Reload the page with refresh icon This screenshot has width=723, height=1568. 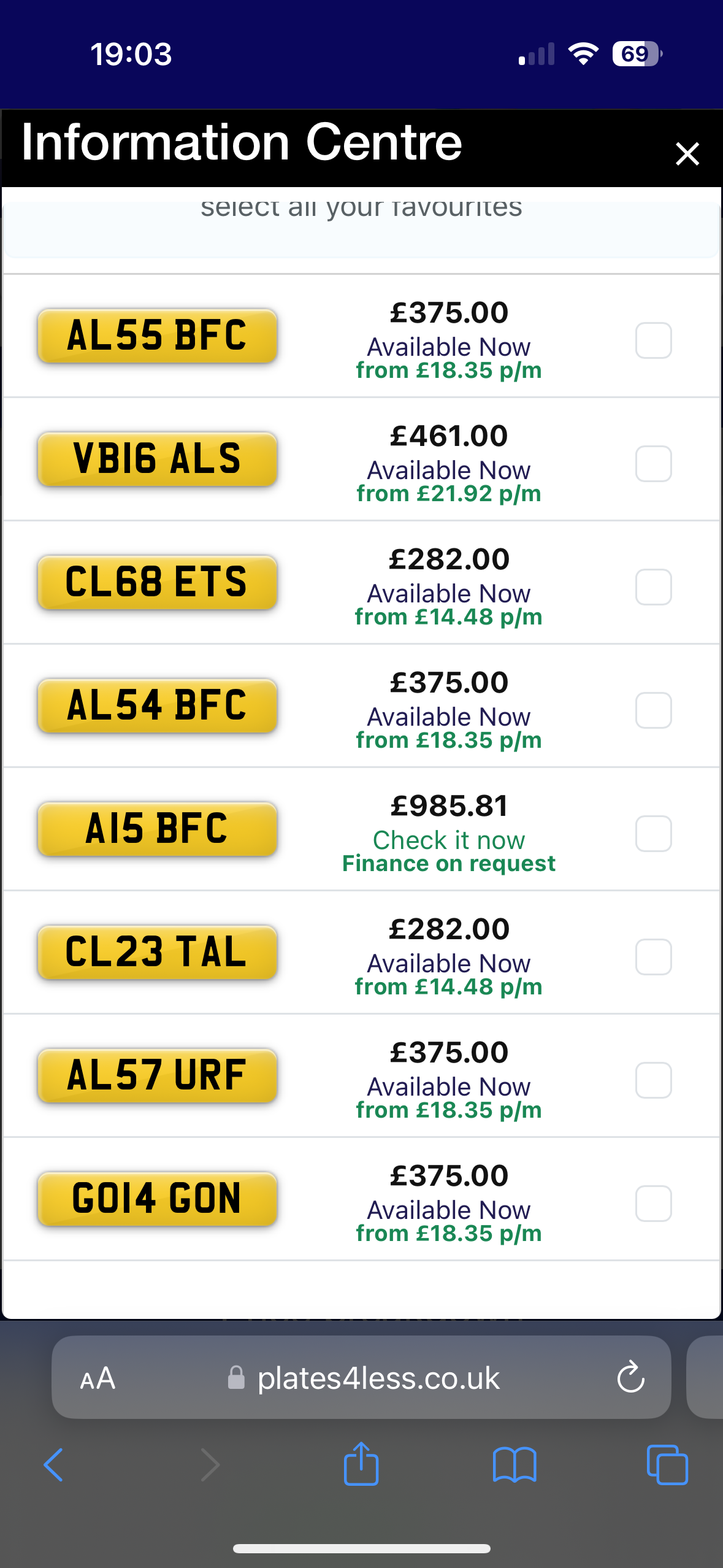point(630,1378)
